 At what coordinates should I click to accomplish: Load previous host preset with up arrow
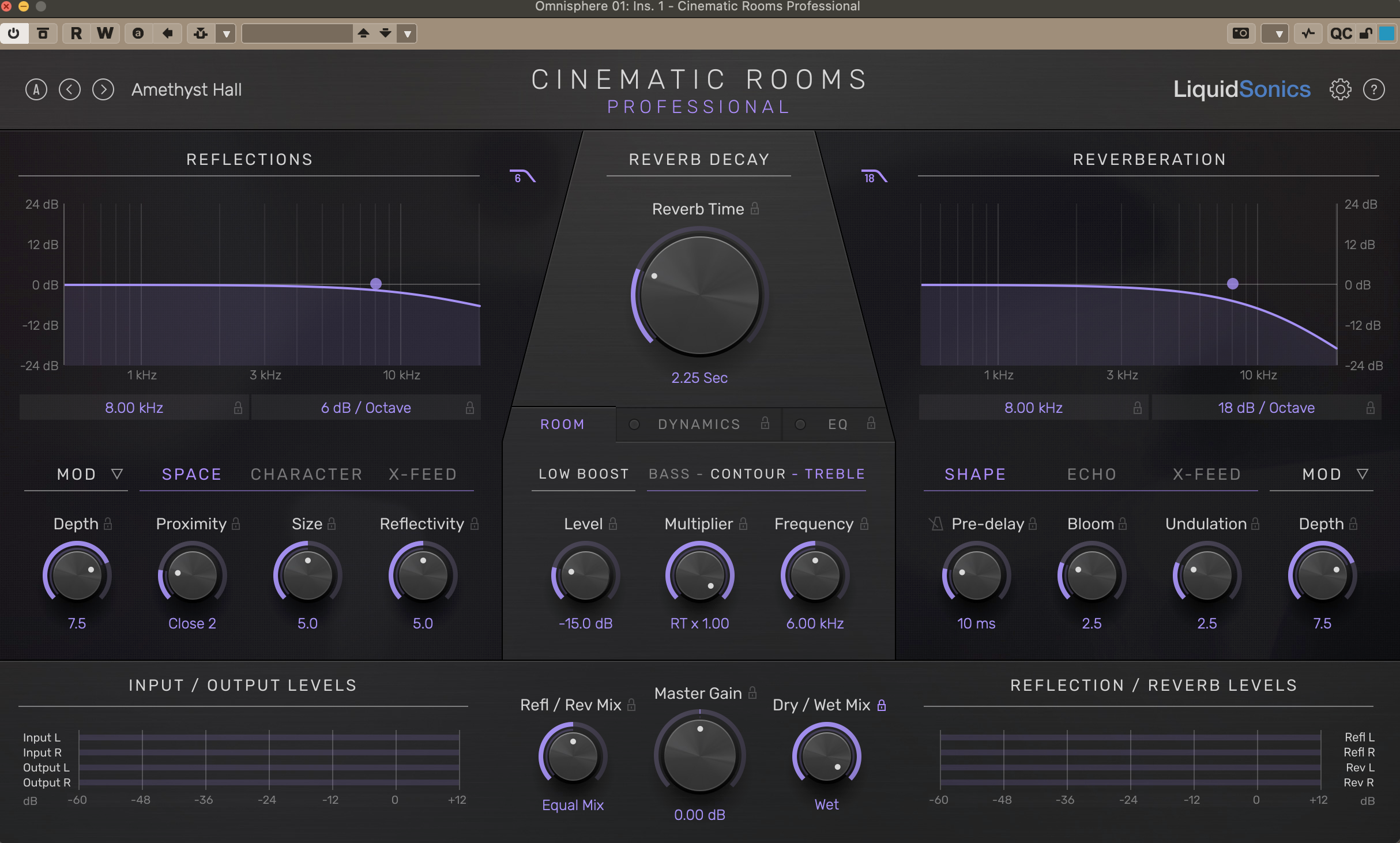[363, 33]
